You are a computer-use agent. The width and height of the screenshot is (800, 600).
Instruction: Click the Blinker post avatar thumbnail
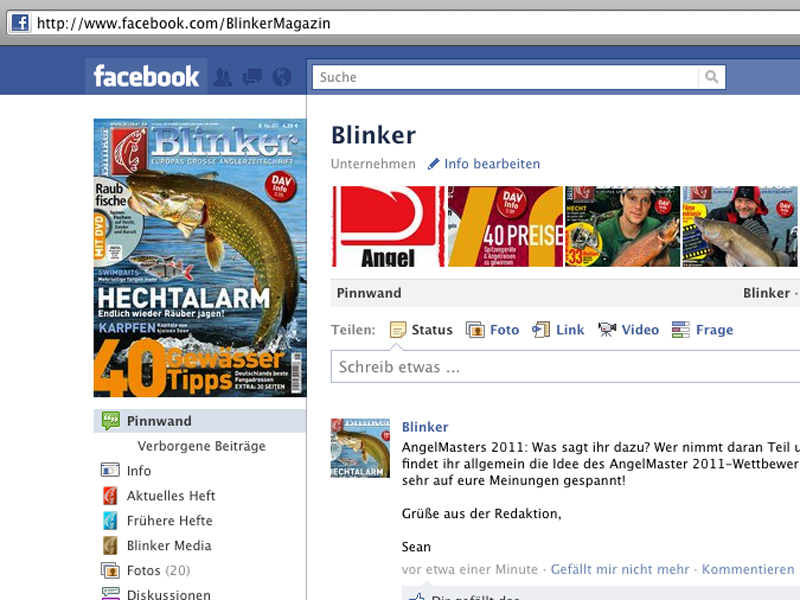coord(360,448)
